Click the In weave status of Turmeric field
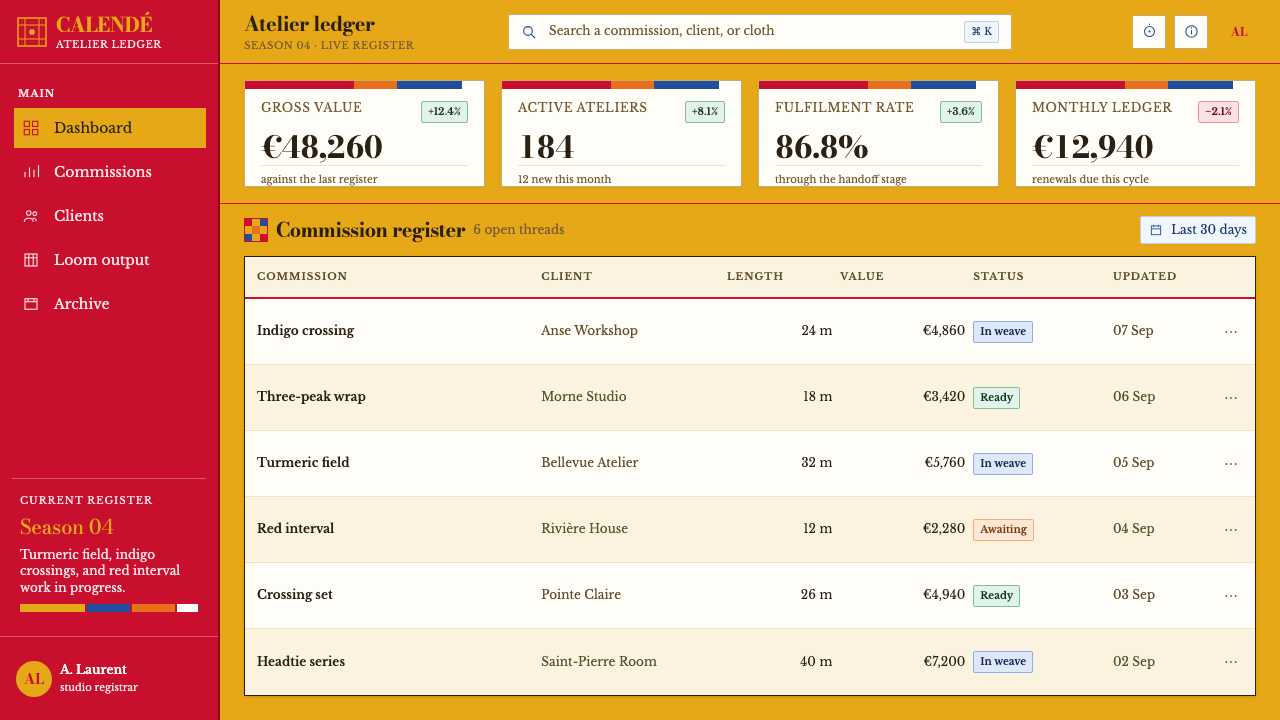1280x720 pixels. coord(1003,464)
